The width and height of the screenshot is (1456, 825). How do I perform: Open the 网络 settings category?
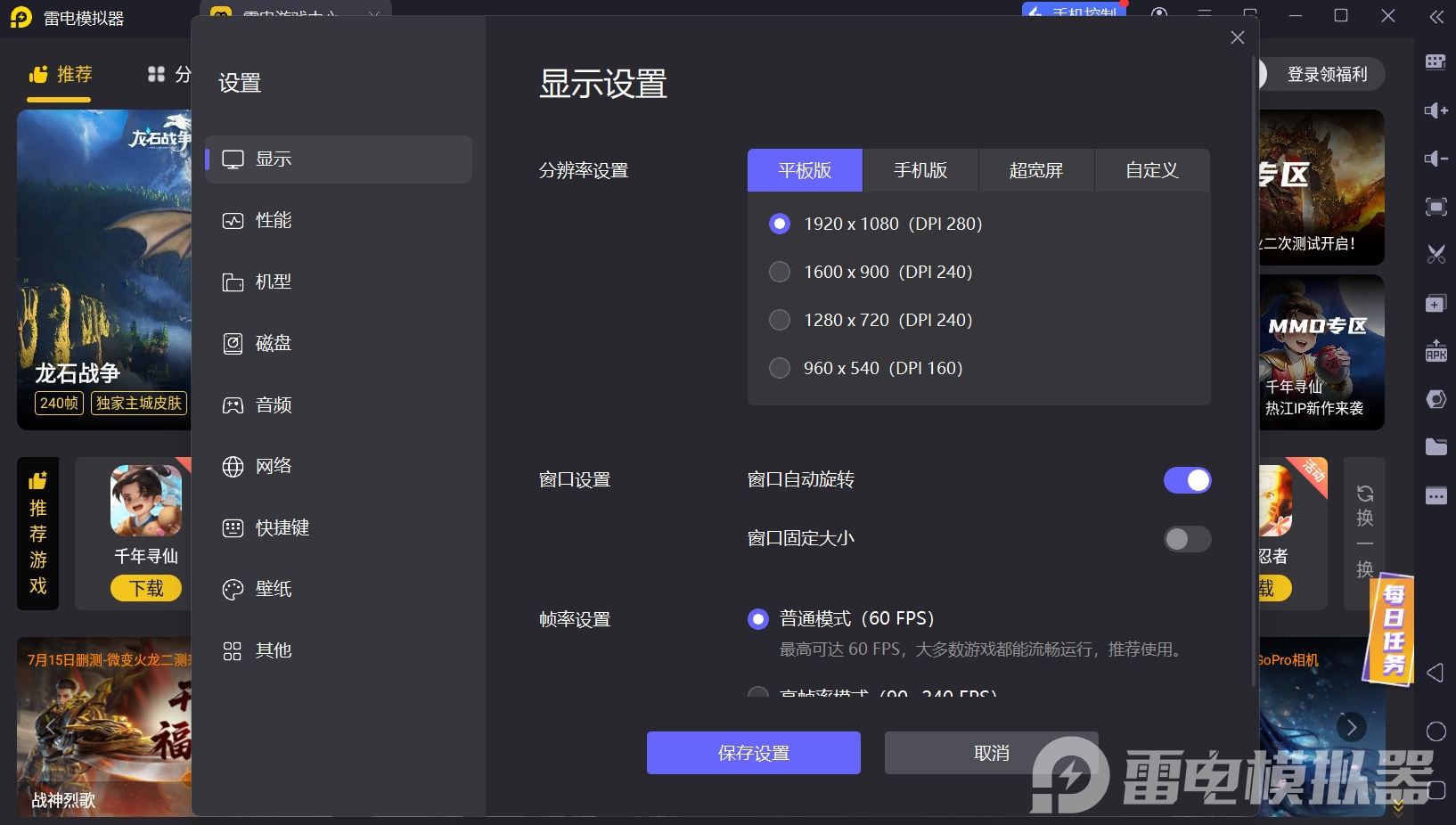339,467
